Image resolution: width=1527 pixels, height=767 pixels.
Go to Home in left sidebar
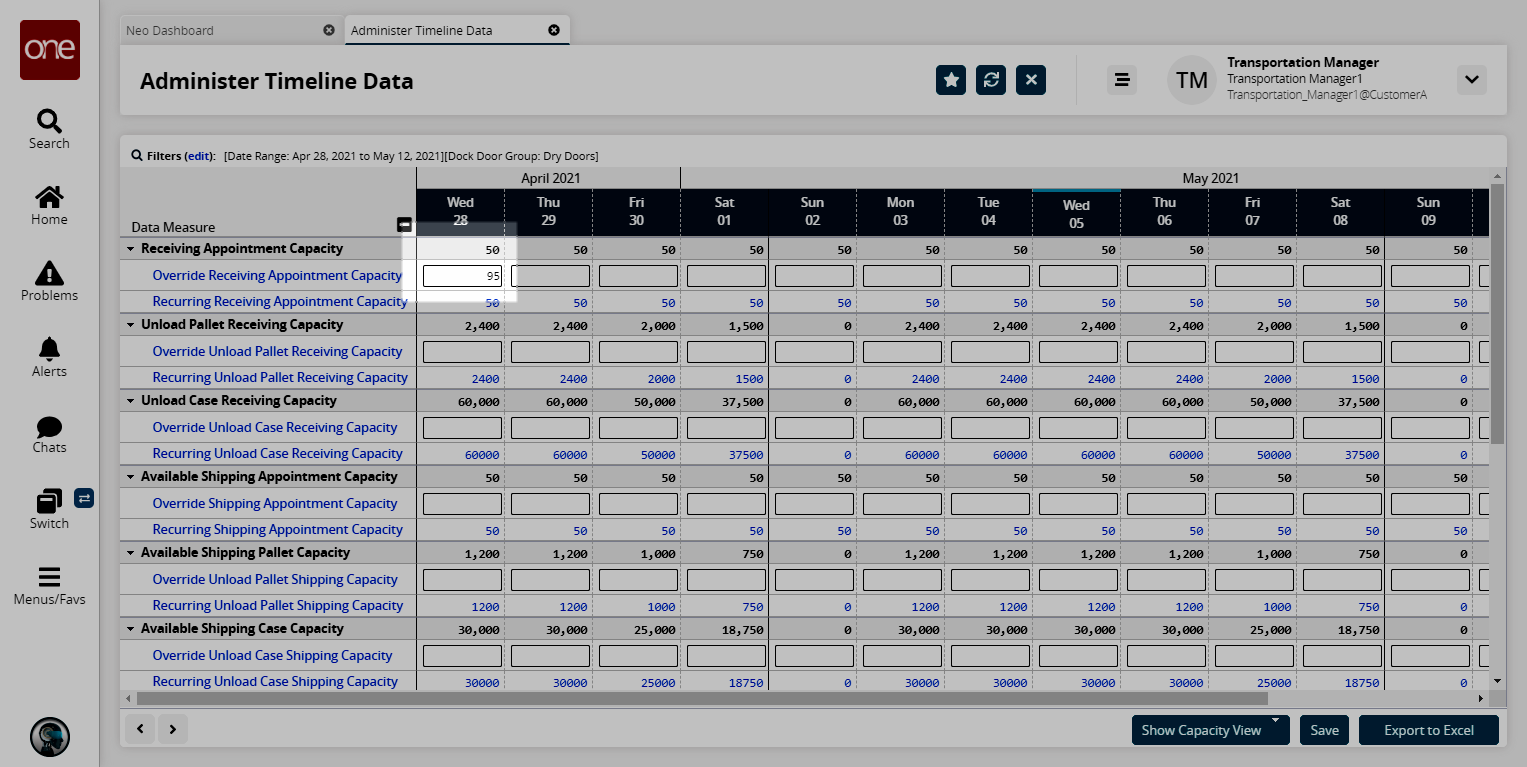coord(49,198)
